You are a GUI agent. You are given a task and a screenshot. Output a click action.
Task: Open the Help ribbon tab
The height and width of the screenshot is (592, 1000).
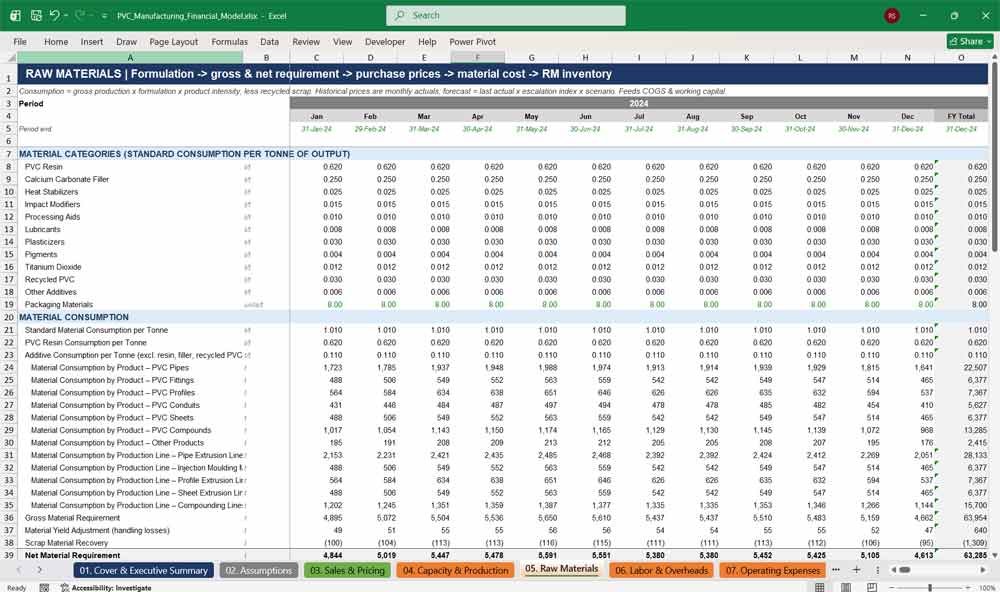coord(427,41)
